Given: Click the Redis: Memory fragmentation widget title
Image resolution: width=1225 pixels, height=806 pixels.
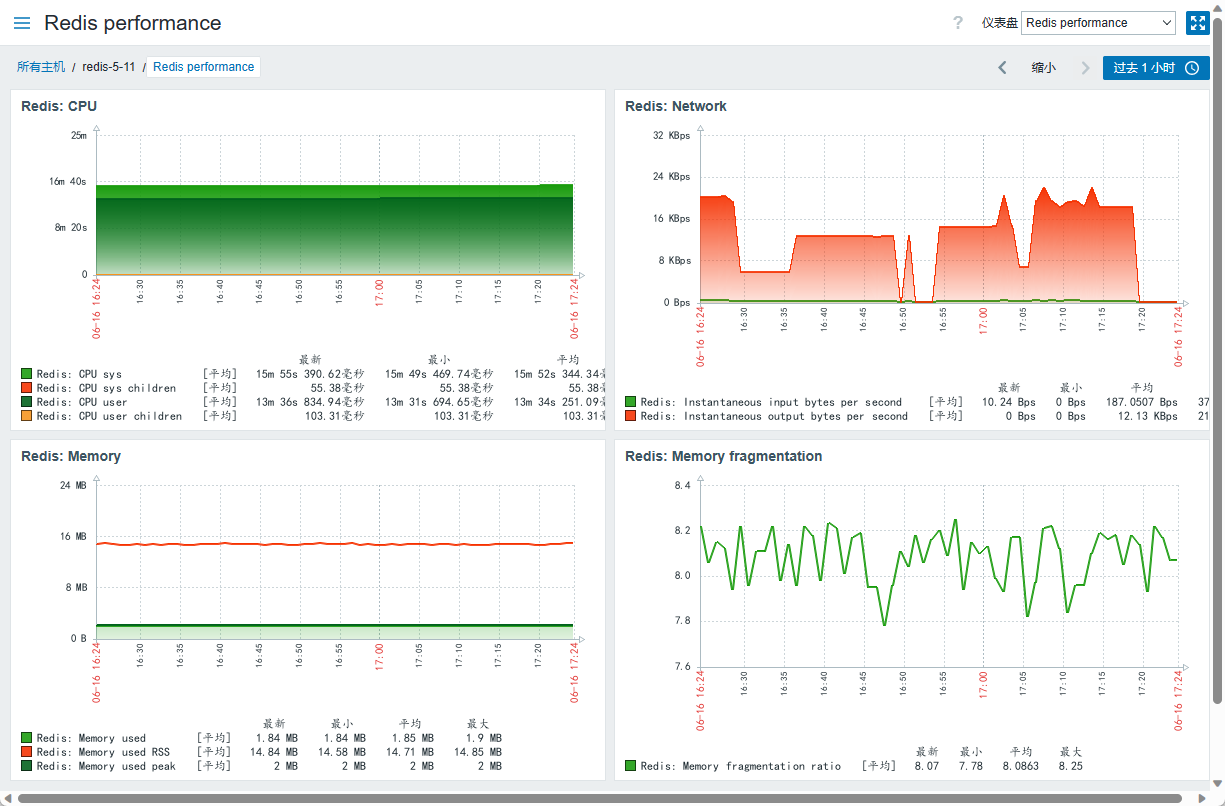Looking at the screenshot, I should coord(724,456).
